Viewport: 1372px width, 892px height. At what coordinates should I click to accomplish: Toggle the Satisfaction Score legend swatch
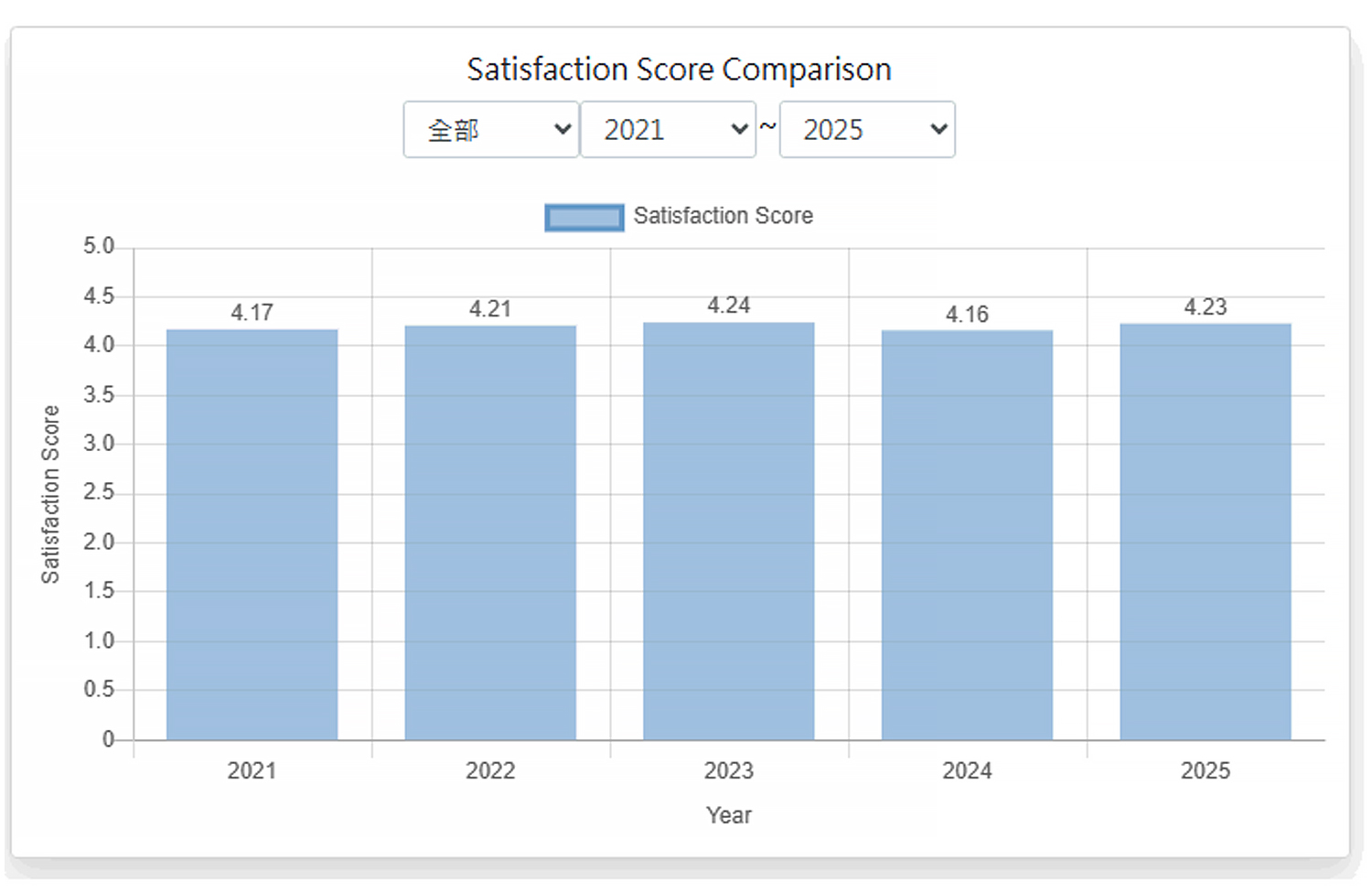click(584, 217)
